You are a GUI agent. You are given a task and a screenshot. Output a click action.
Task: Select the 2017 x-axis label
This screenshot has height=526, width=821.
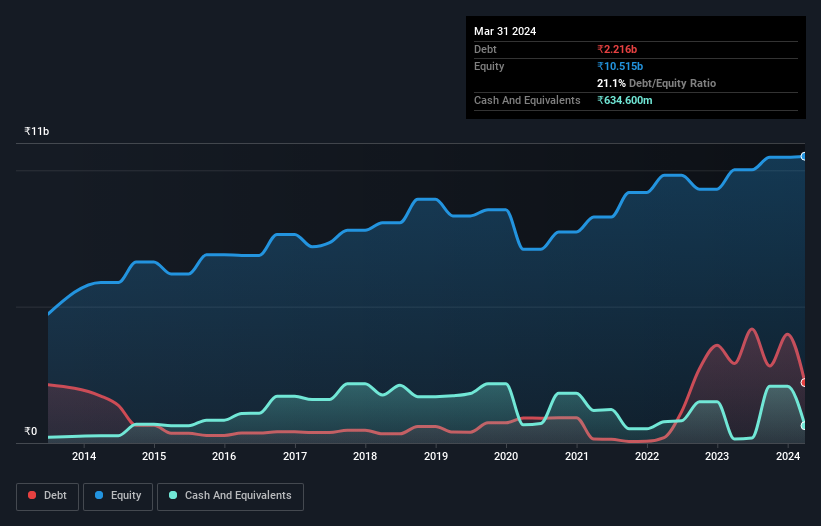pyautogui.click(x=295, y=456)
